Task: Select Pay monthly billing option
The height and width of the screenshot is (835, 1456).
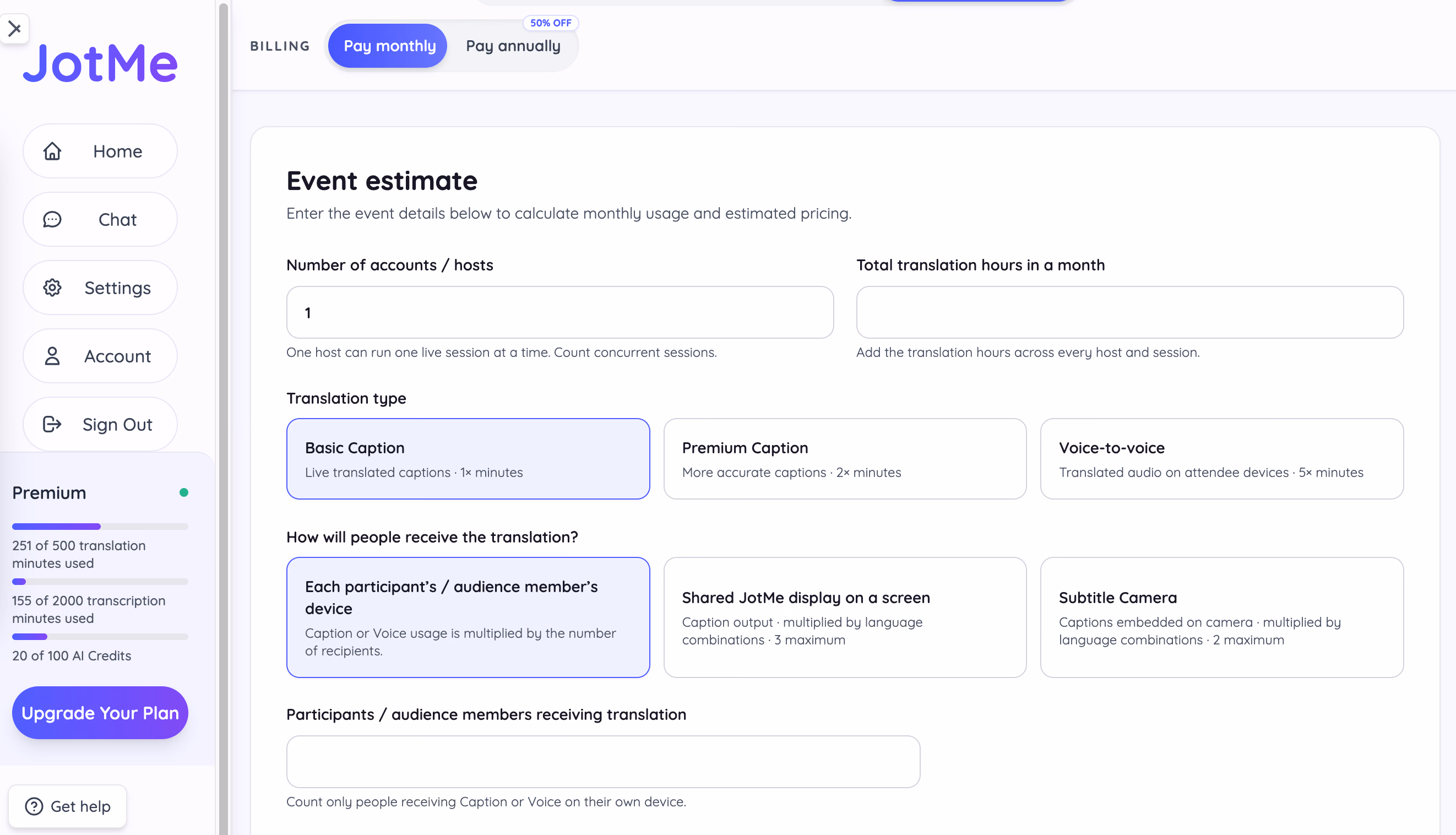Action: coord(390,46)
